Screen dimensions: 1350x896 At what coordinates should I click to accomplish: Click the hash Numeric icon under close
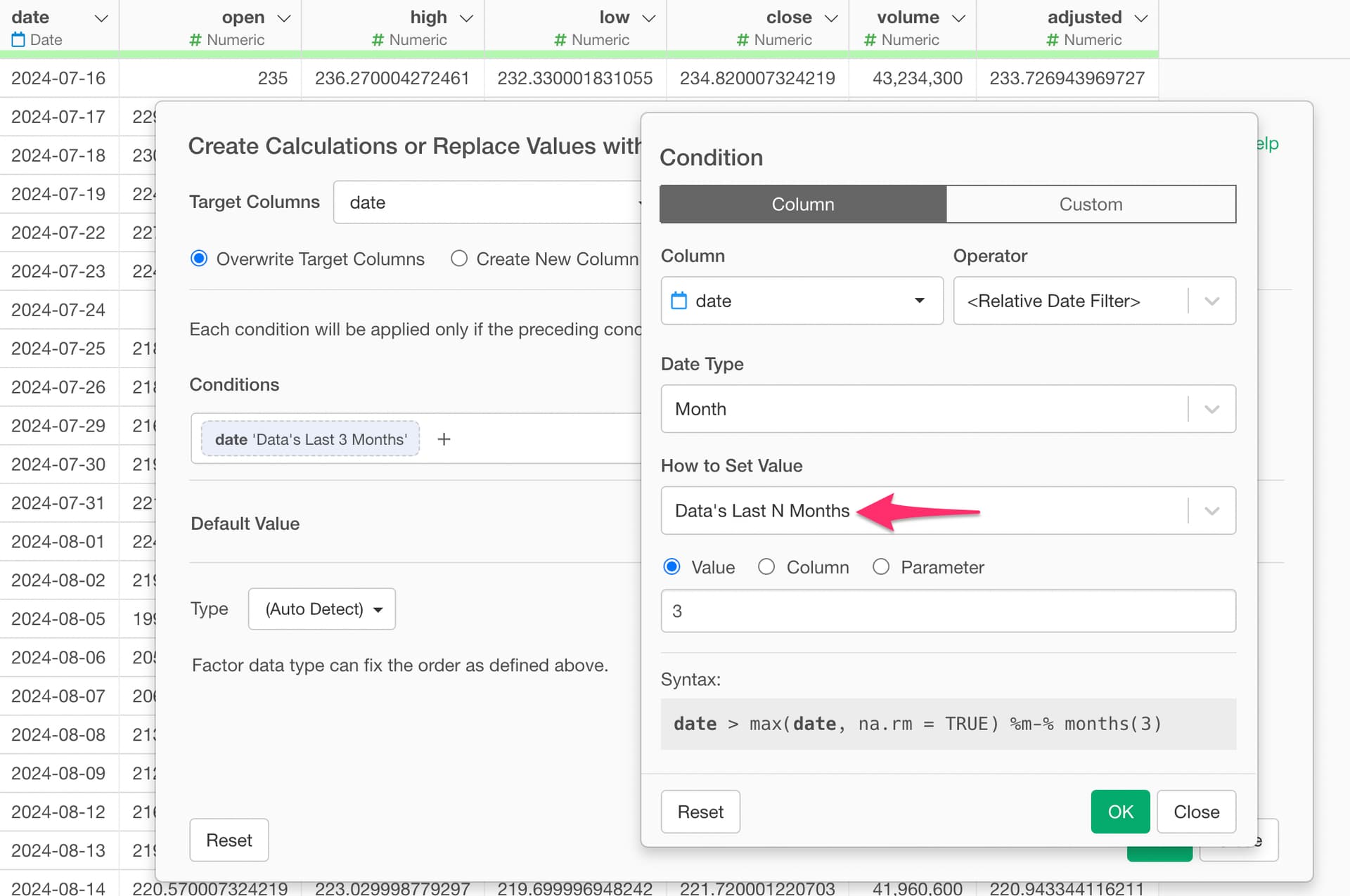[x=742, y=40]
